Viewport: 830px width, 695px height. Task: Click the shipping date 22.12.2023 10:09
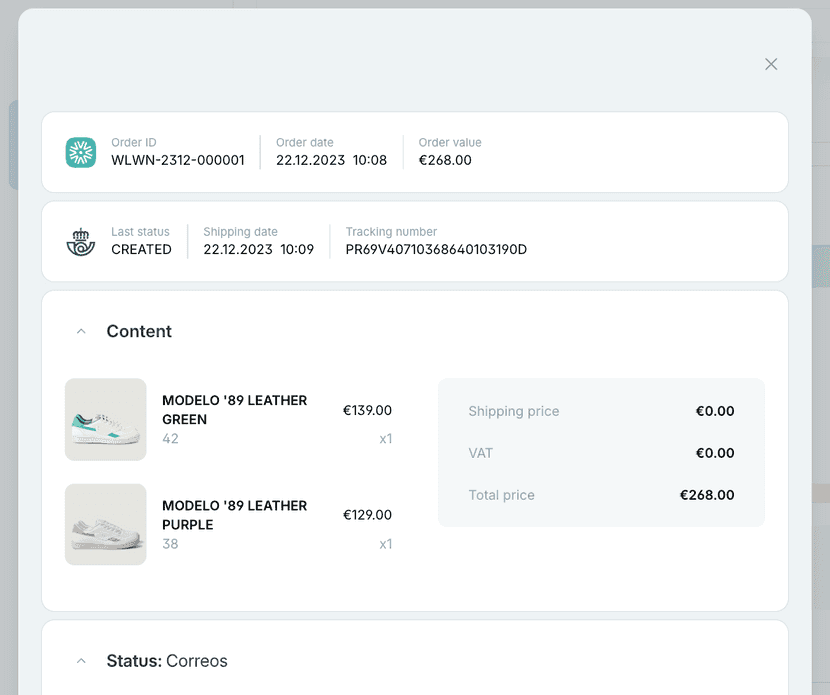pos(258,250)
